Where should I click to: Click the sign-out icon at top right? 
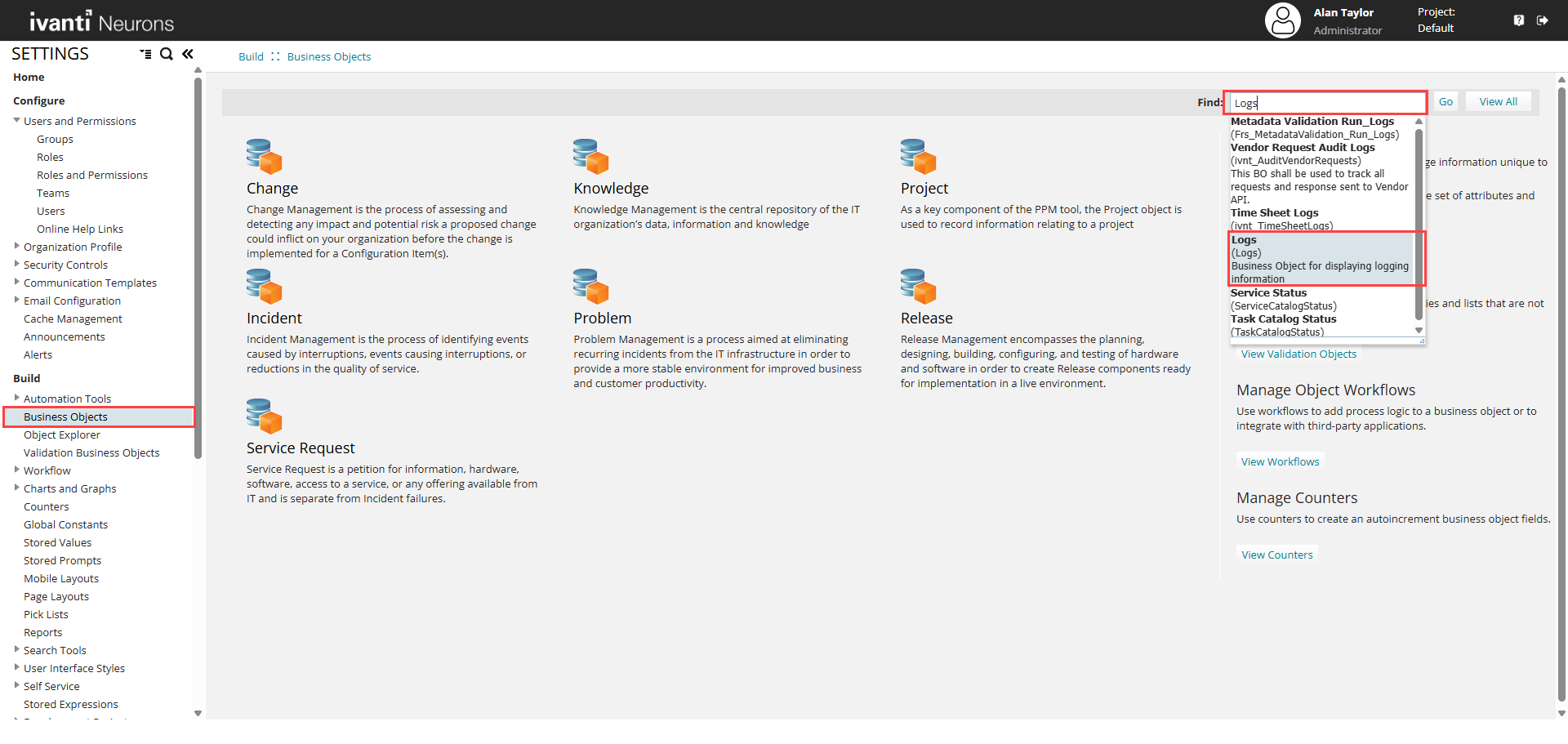(x=1544, y=20)
